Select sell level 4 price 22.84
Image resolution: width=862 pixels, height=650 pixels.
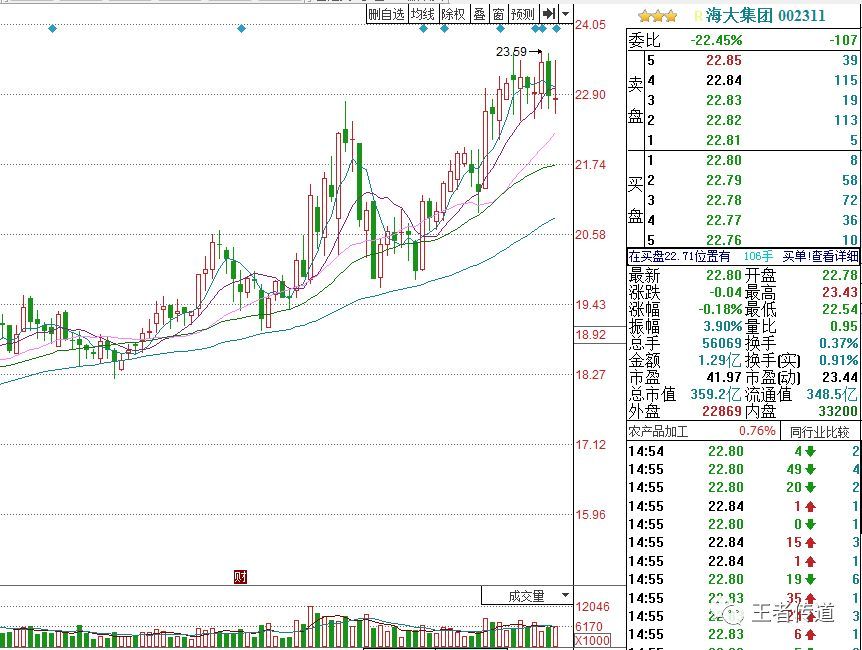[723, 80]
